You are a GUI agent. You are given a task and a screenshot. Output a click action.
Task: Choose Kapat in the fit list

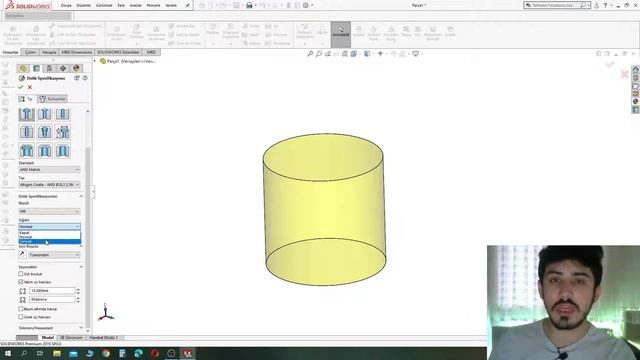(x=49, y=233)
